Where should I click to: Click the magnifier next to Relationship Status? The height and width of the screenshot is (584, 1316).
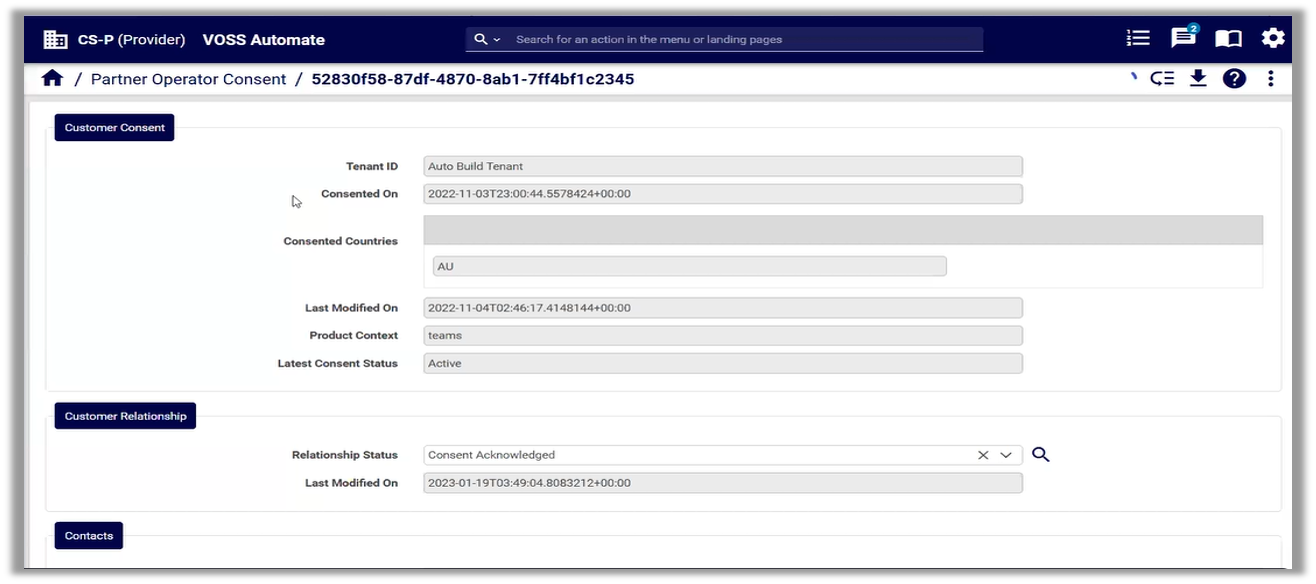coord(1040,455)
